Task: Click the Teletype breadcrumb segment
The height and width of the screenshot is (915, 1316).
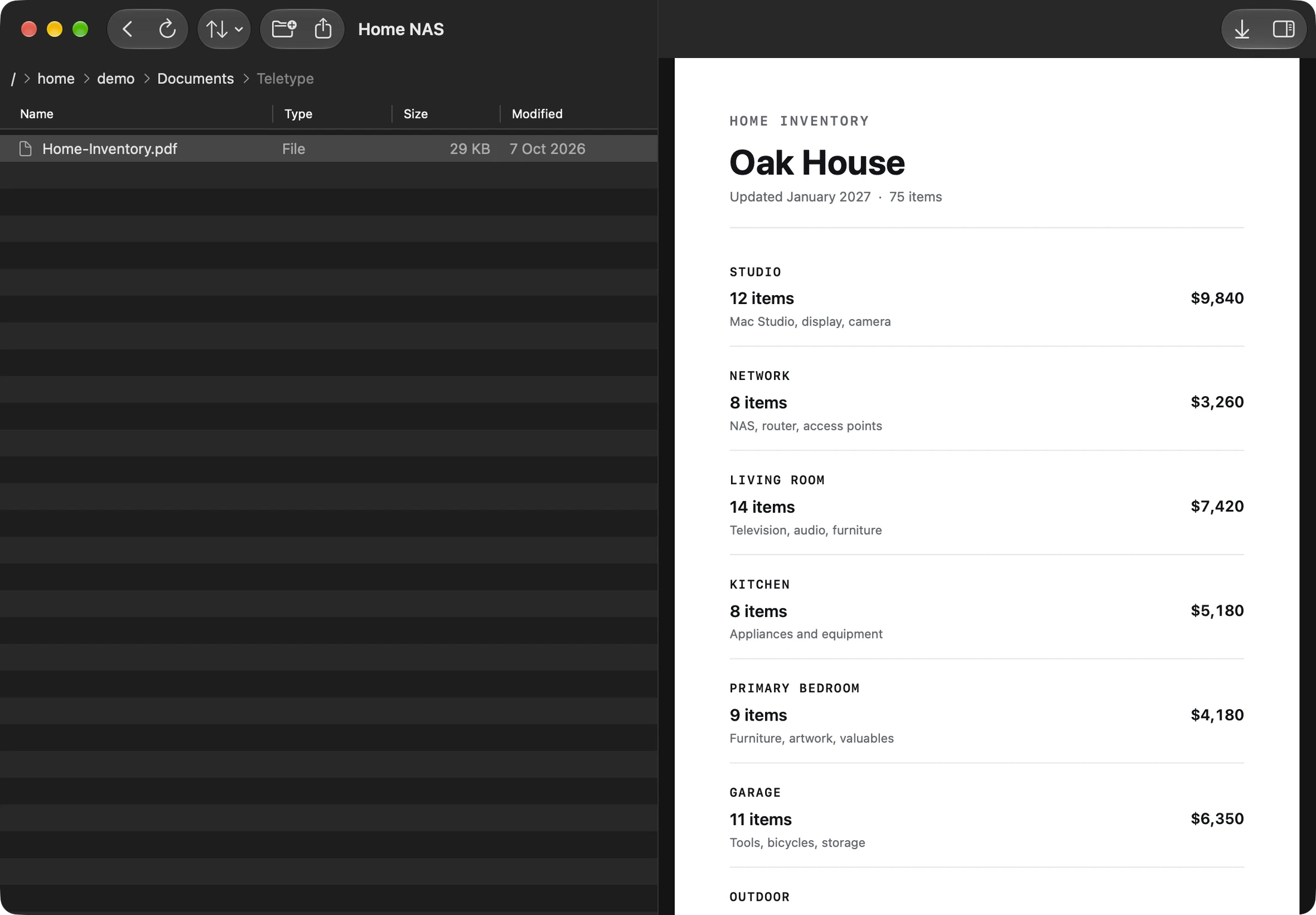Action: tap(285, 78)
